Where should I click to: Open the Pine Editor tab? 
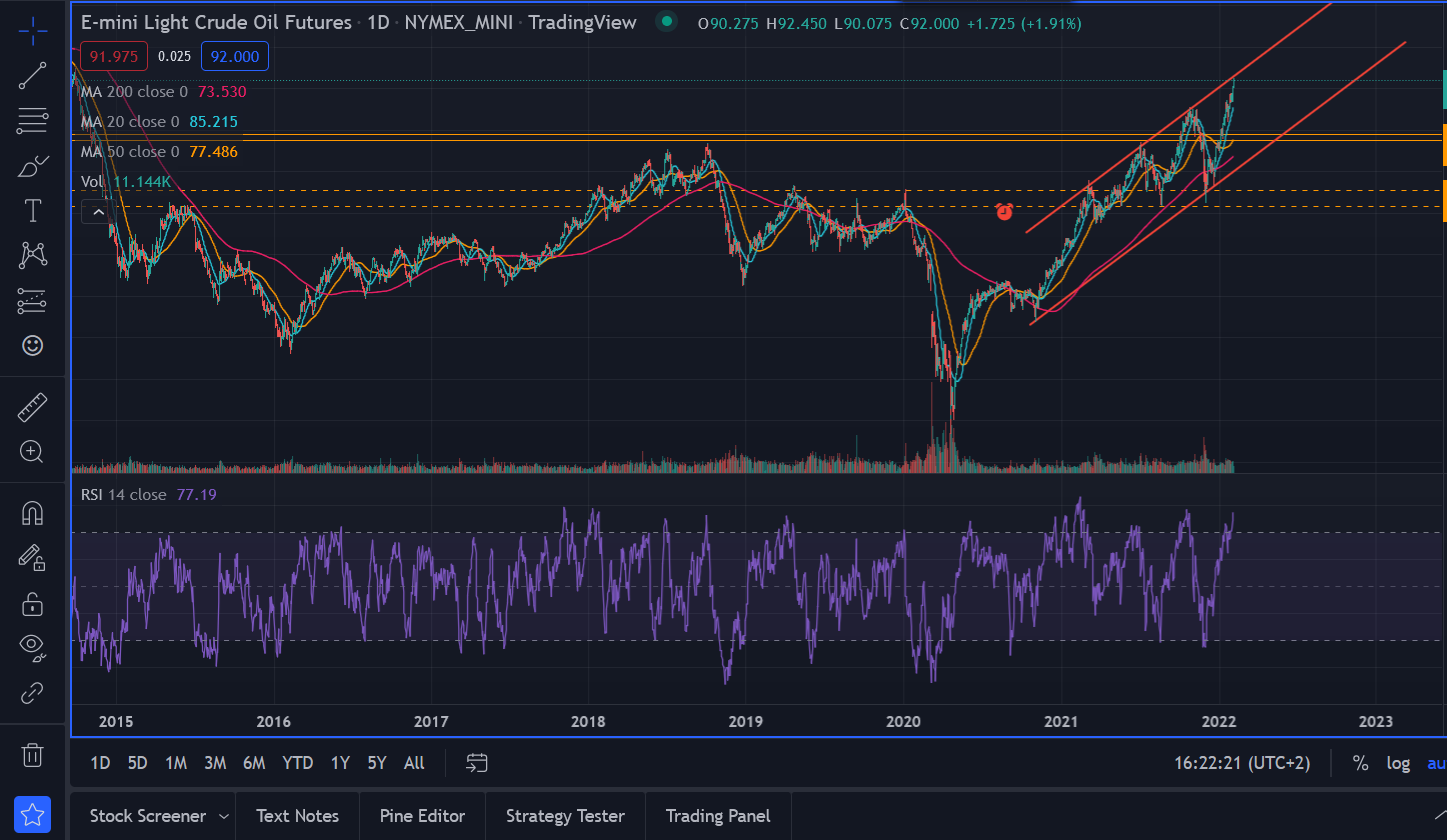point(422,816)
